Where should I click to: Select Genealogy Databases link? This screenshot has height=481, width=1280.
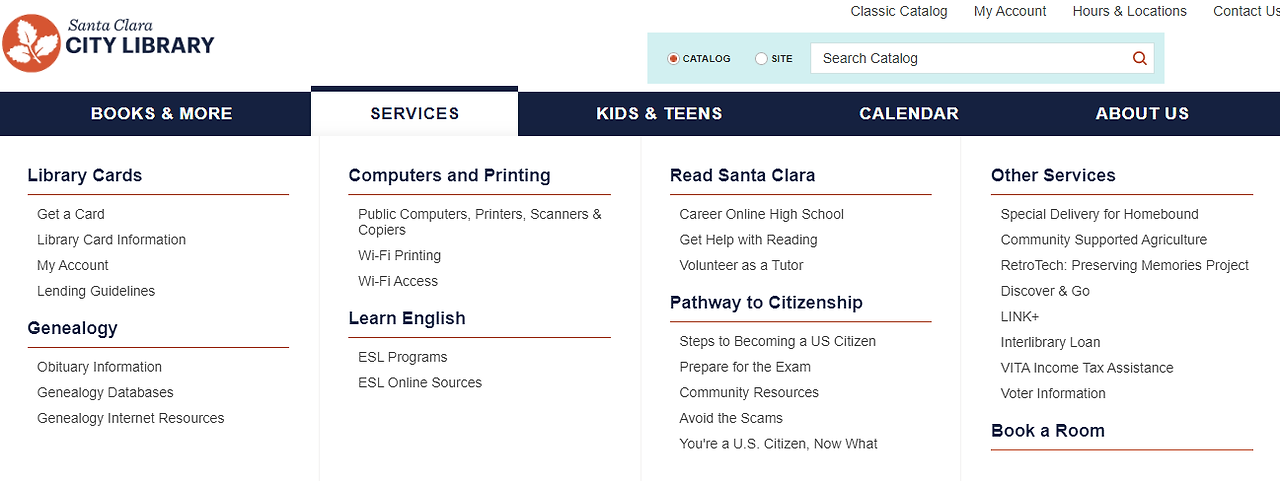pos(105,392)
